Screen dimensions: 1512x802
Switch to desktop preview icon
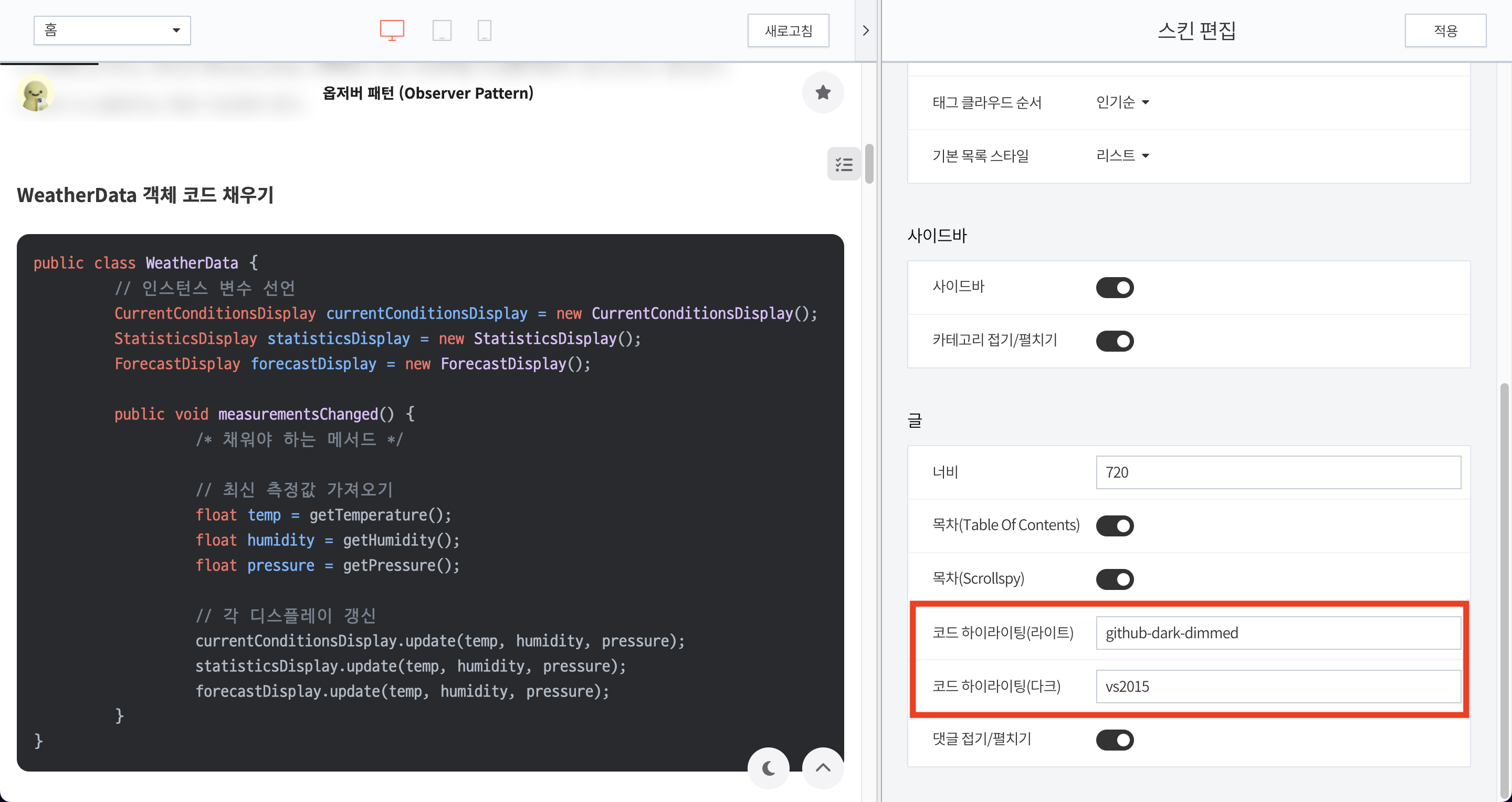(392, 30)
